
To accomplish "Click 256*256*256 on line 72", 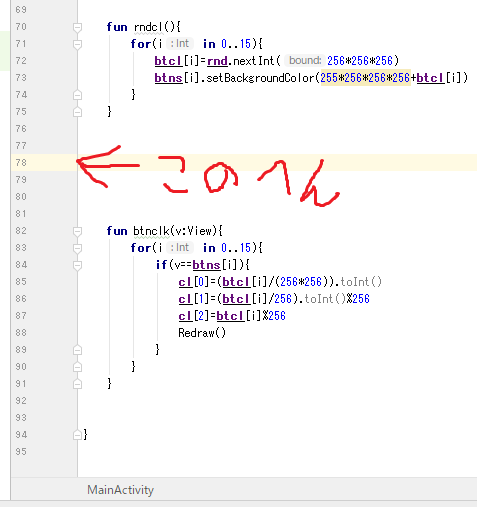I will click(x=360, y=61).
